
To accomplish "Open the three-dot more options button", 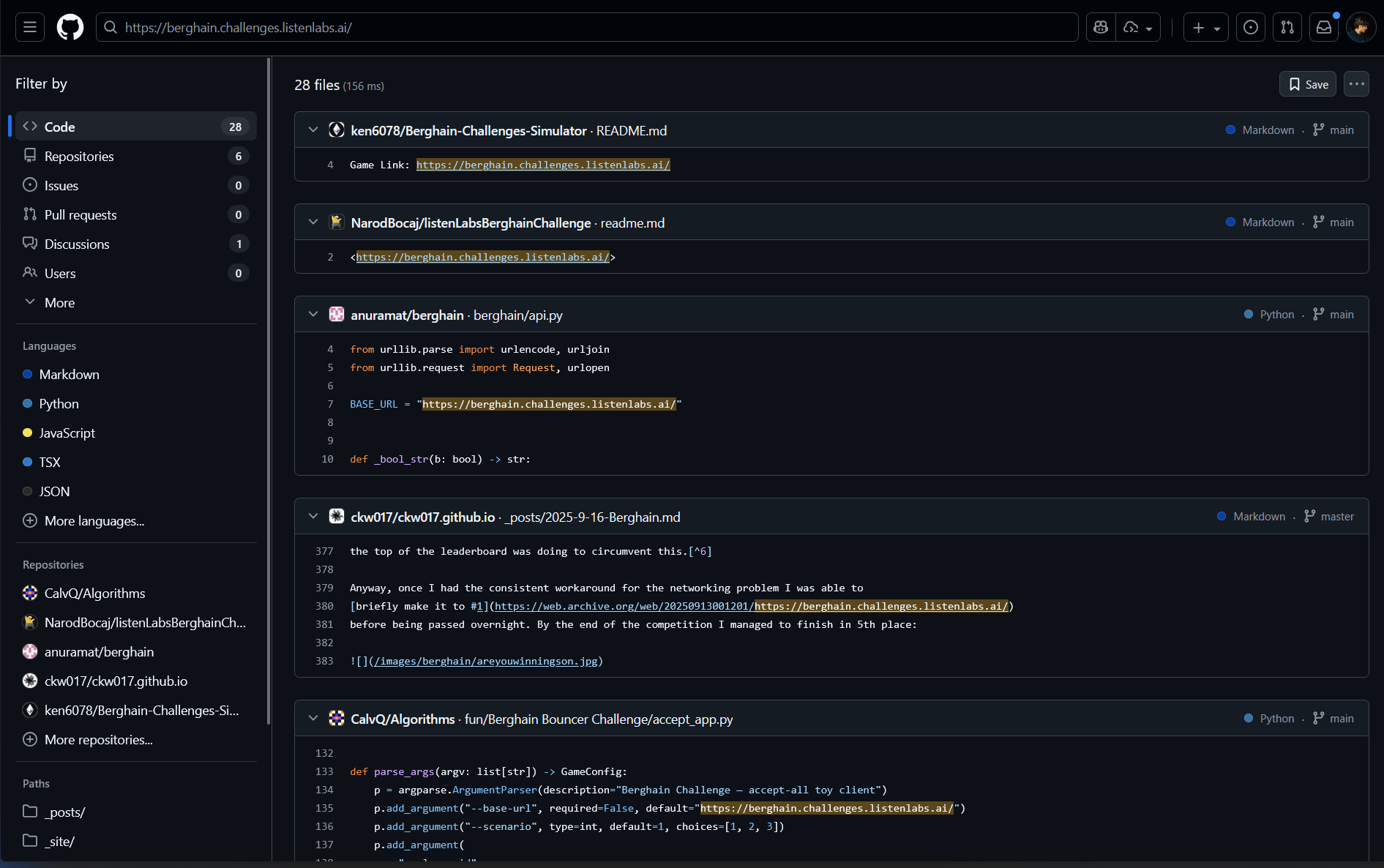I will tap(1356, 84).
